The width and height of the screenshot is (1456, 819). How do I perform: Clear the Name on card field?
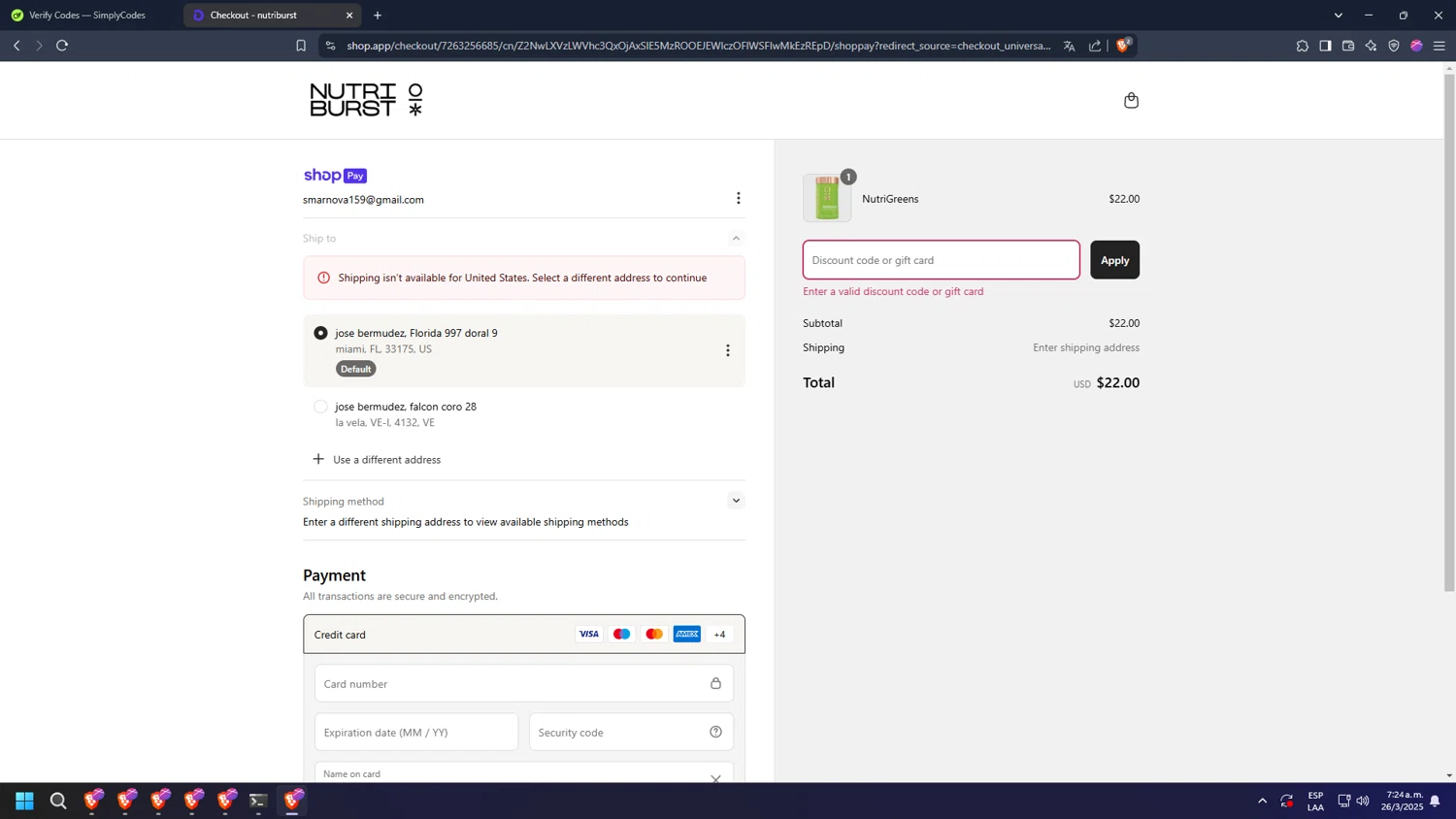pyautogui.click(x=715, y=778)
